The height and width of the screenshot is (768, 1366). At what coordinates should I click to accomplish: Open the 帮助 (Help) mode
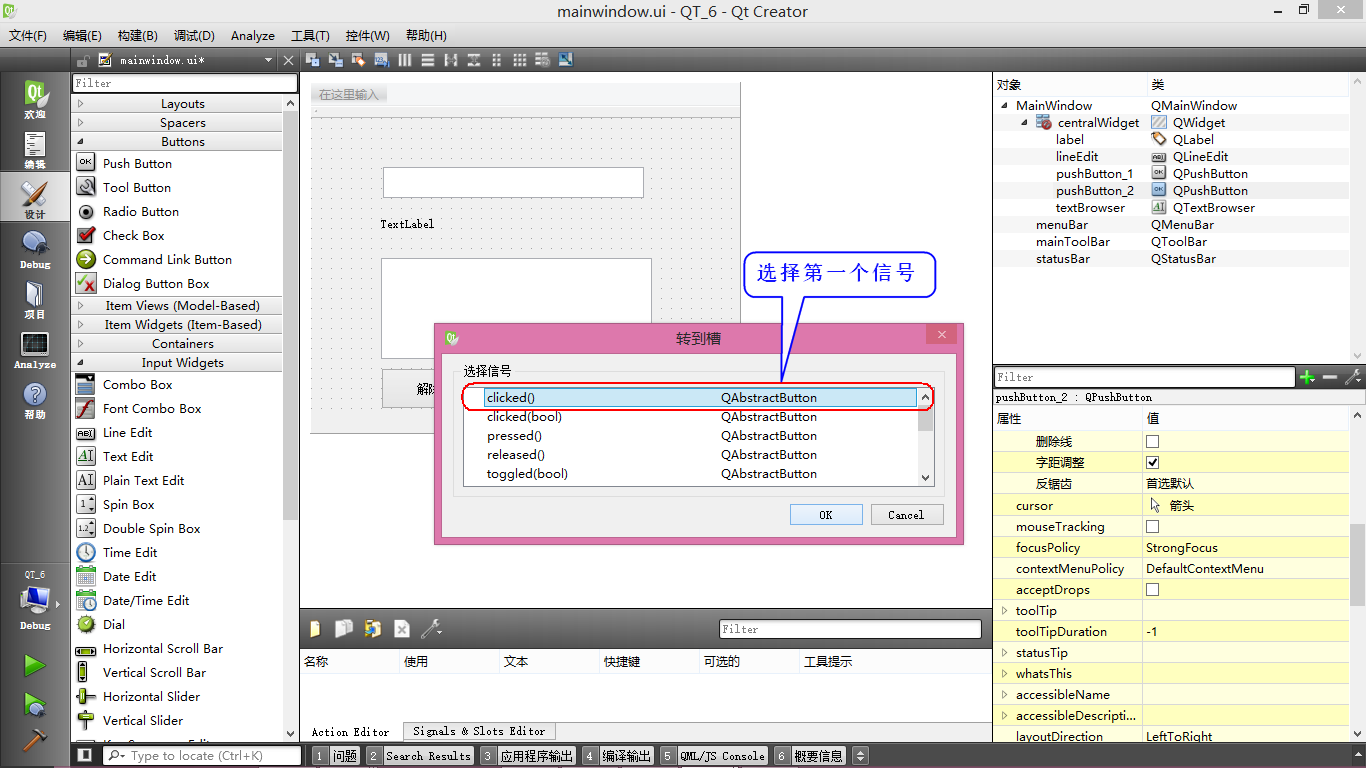click(35, 400)
